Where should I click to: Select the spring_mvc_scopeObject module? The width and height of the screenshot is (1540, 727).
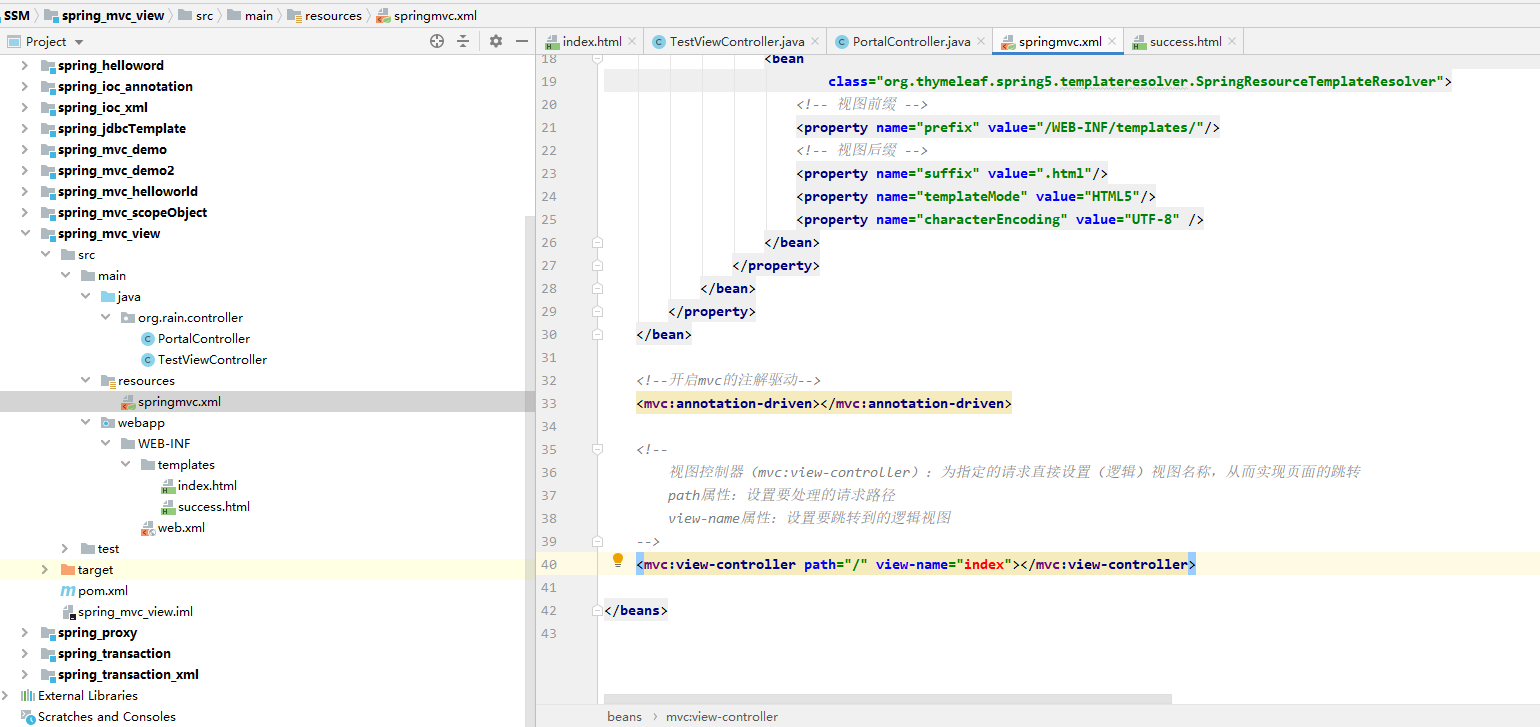pyautogui.click(x=132, y=212)
